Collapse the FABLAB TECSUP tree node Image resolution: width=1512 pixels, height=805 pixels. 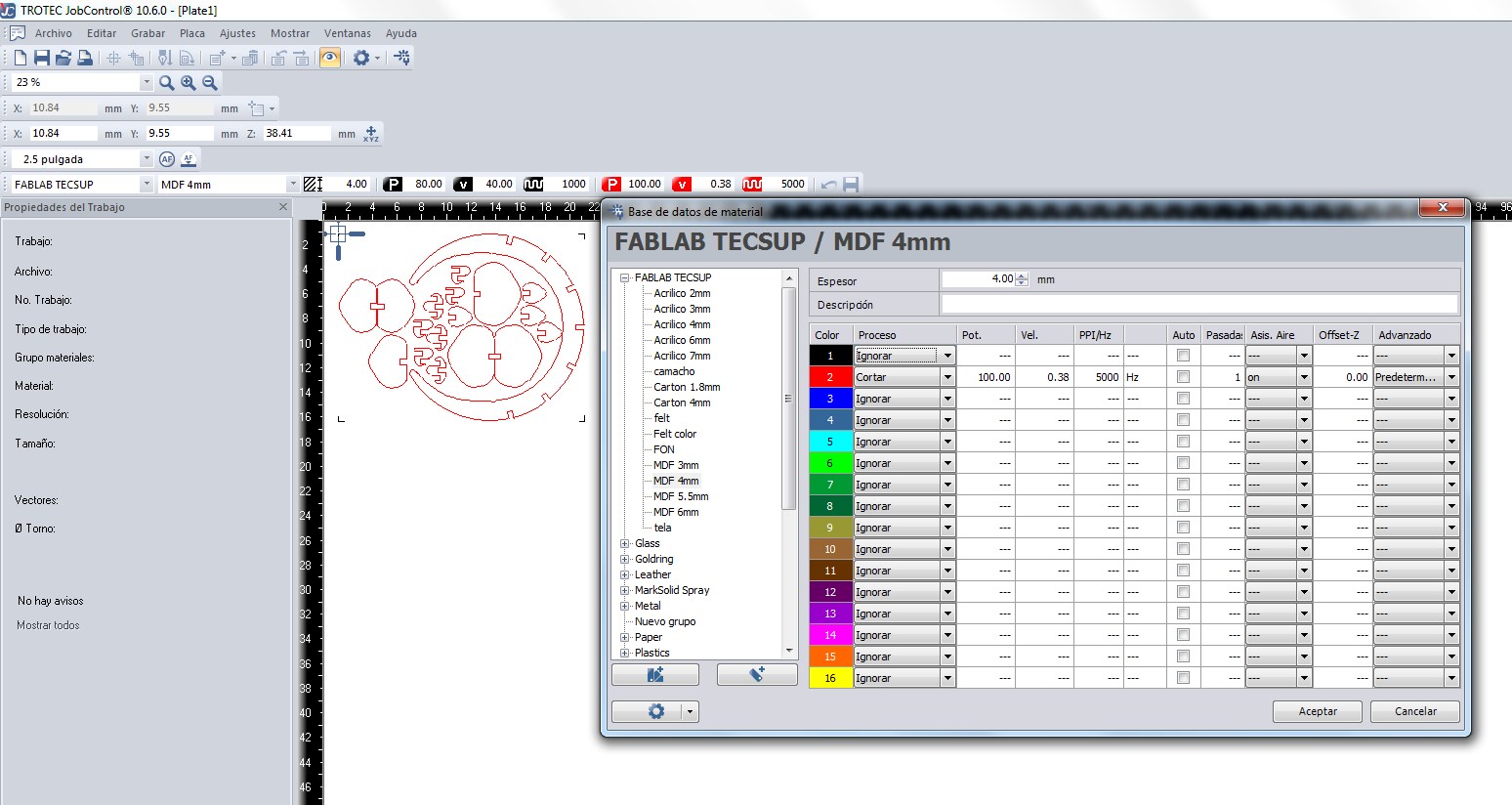pyautogui.click(x=625, y=277)
